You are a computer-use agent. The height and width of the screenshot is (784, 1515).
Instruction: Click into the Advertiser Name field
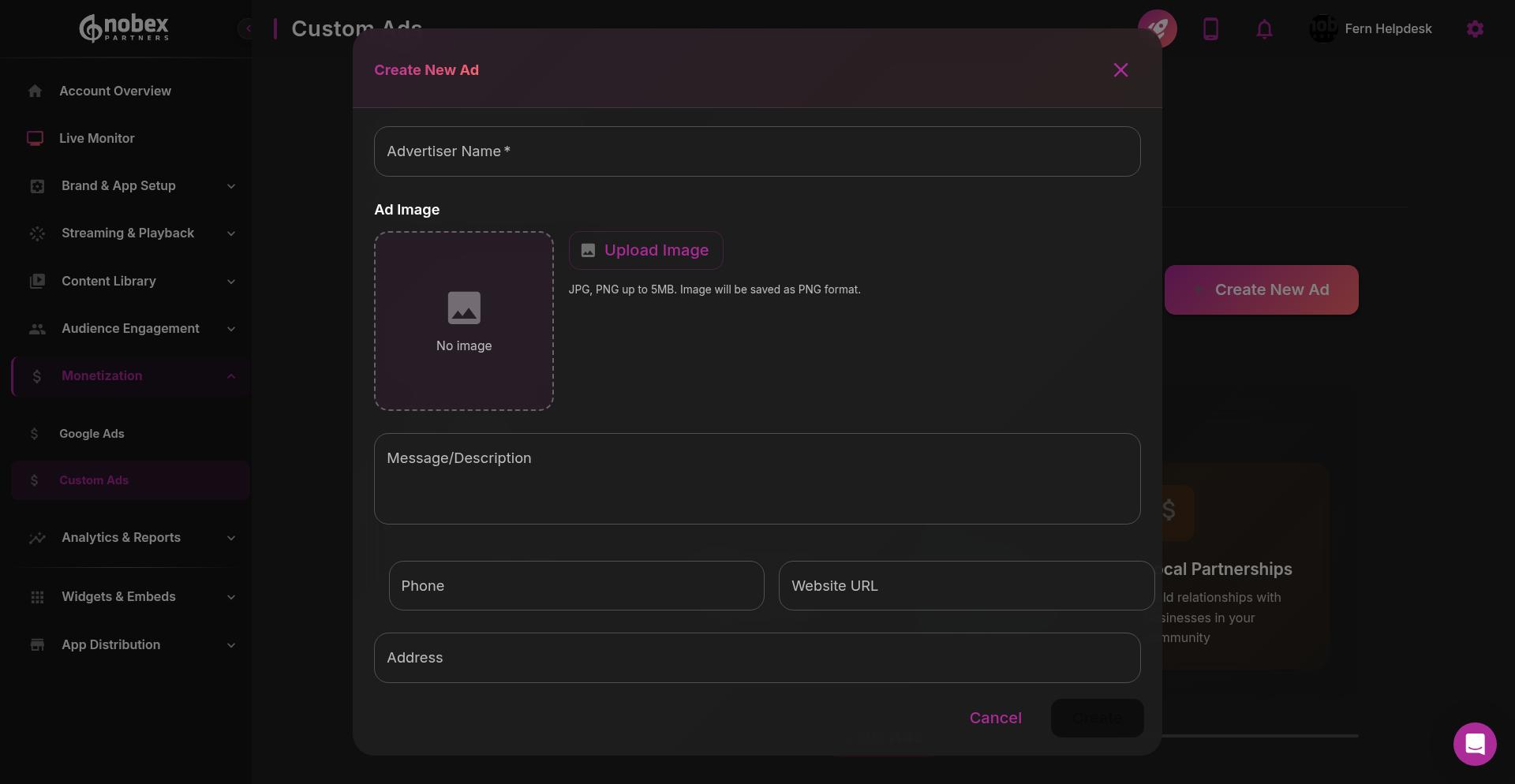[757, 151]
